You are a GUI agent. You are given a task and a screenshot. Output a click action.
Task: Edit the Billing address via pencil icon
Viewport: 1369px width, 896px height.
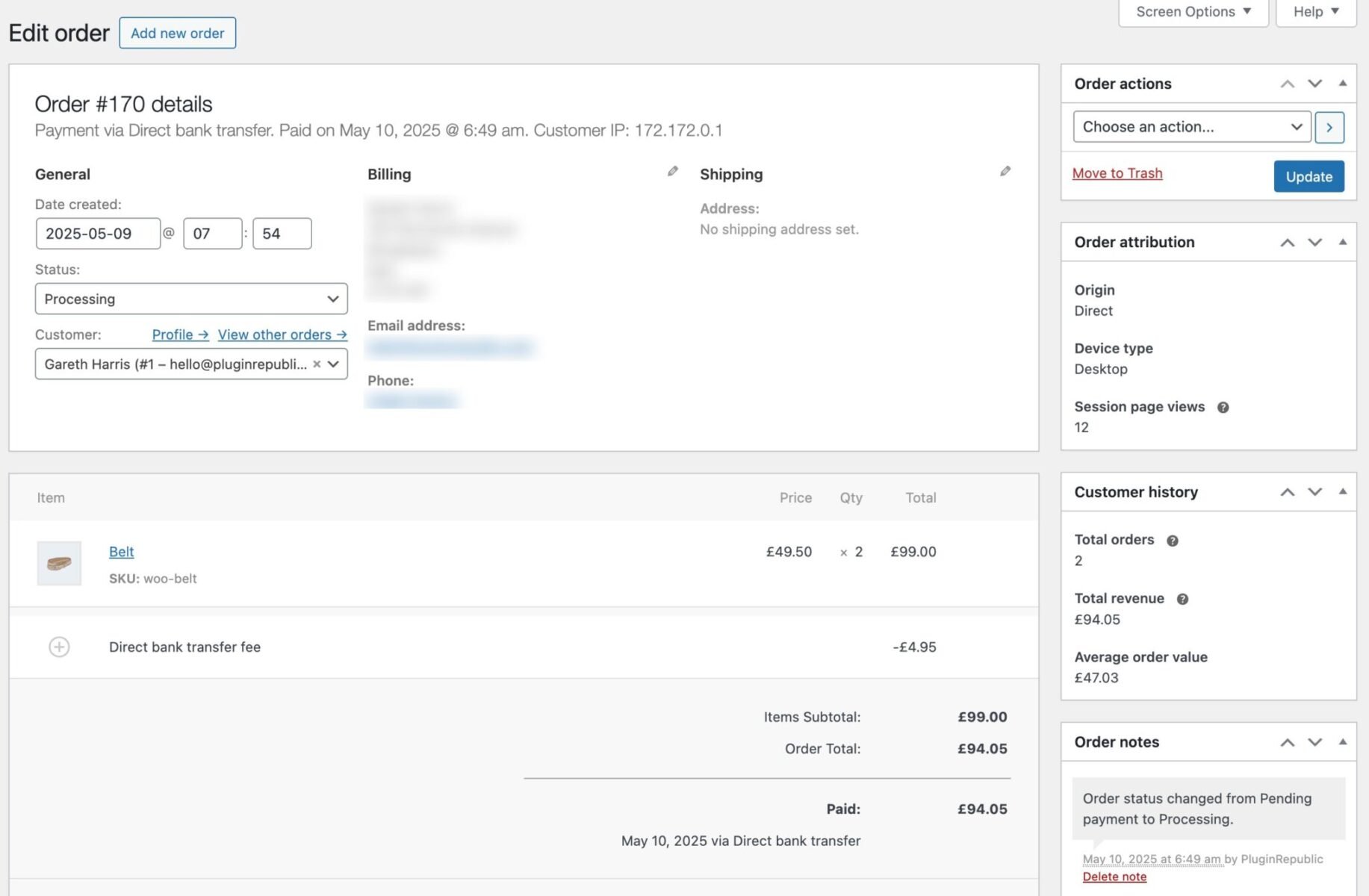672,171
